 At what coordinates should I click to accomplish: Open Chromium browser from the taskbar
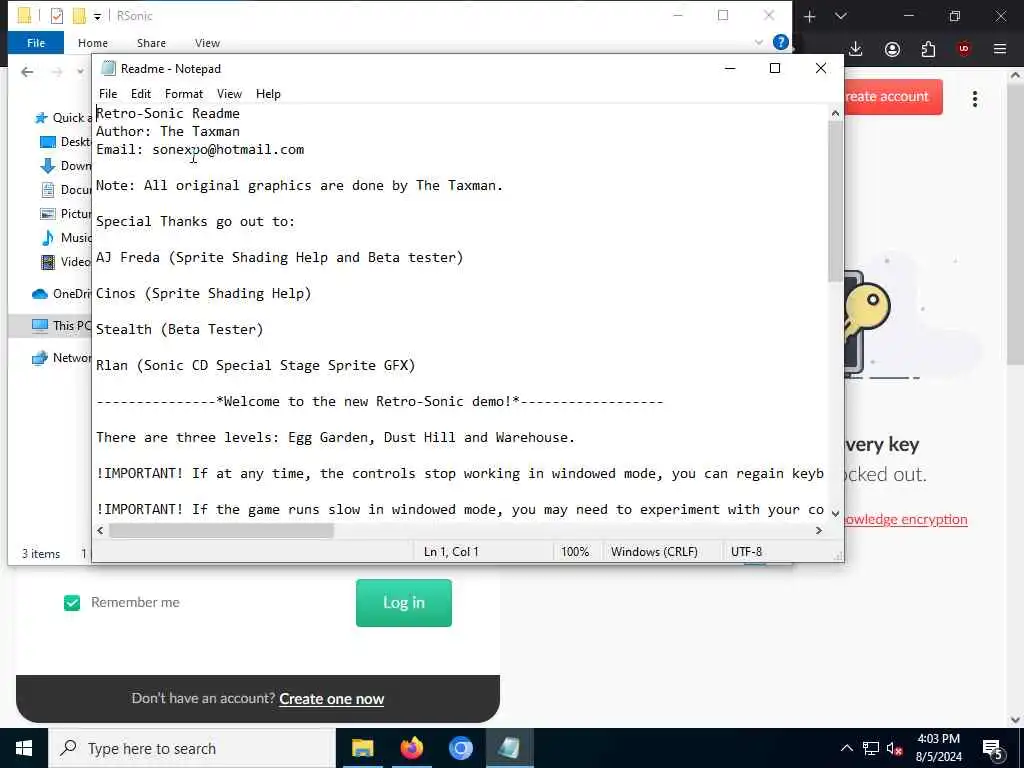(460, 748)
